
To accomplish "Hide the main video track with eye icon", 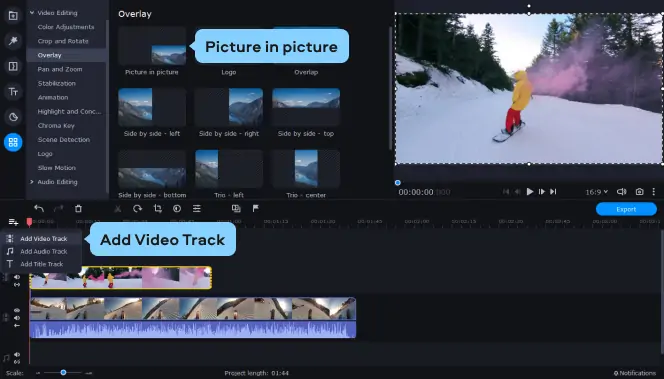I will (17, 310).
